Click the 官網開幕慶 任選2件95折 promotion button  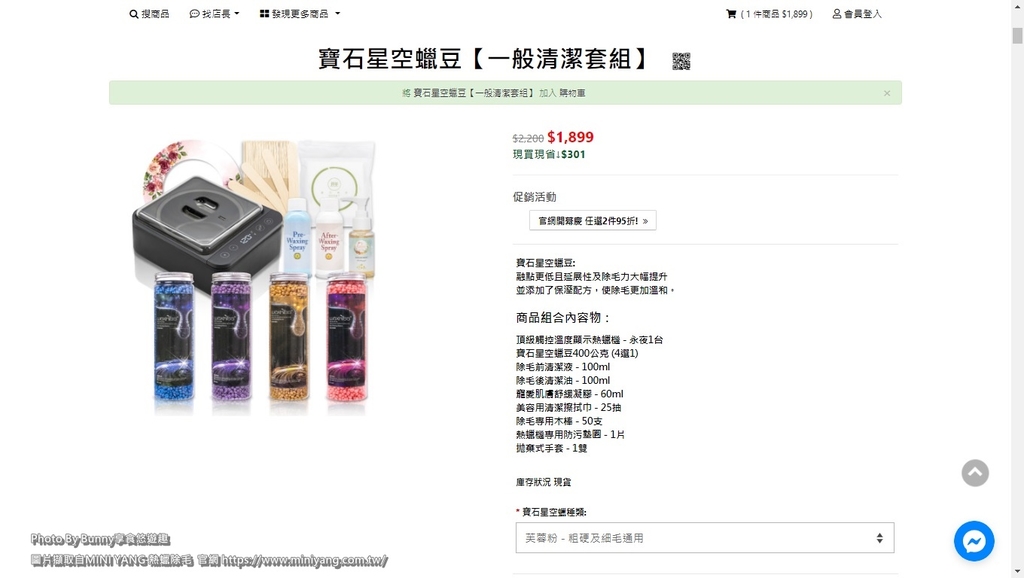592,221
